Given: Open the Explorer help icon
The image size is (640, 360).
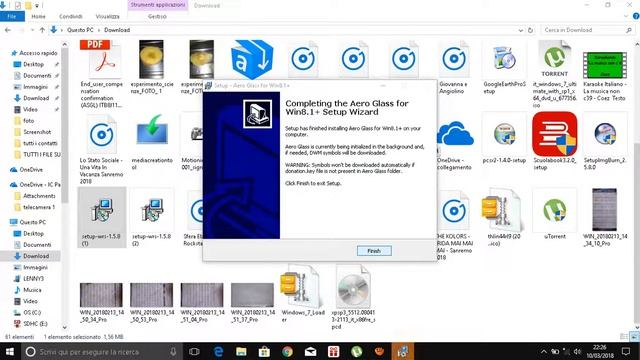Looking at the screenshot, I should click(x=636, y=16).
